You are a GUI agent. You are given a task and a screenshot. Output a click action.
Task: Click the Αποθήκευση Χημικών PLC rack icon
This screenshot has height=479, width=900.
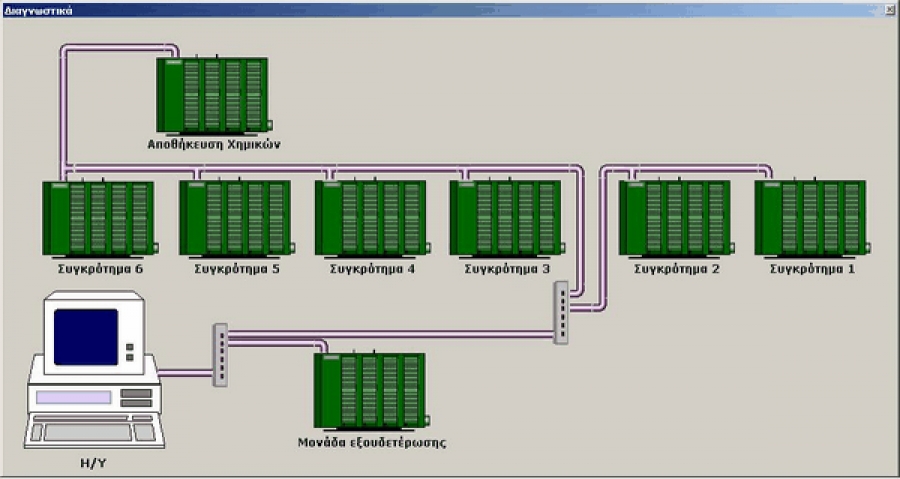(x=214, y=95)
